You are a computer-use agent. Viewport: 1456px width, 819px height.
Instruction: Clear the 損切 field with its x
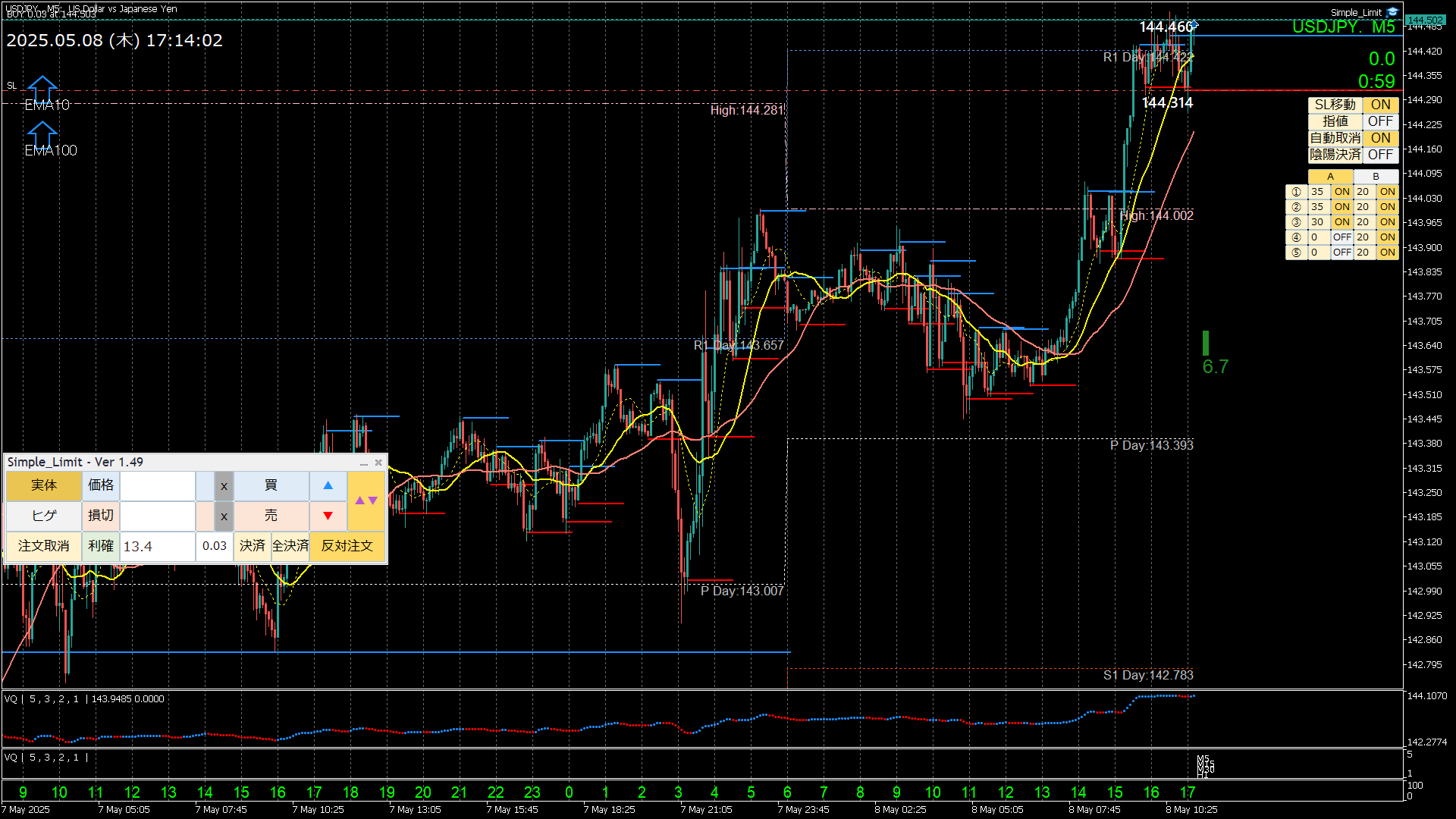pos(224,516)
